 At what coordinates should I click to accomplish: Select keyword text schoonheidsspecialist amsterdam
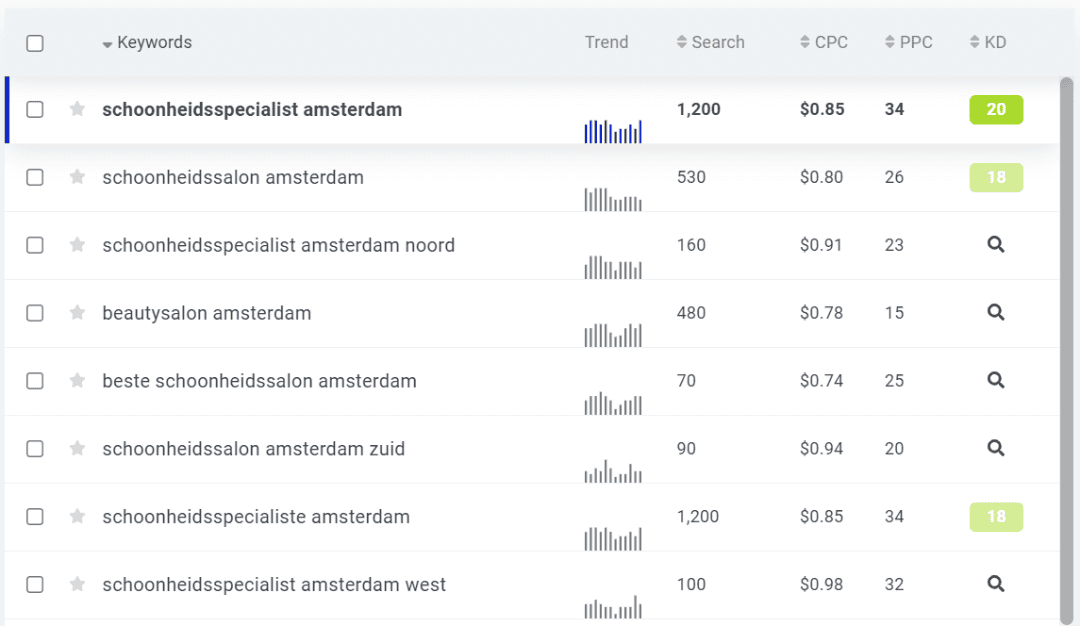(252, 109)
